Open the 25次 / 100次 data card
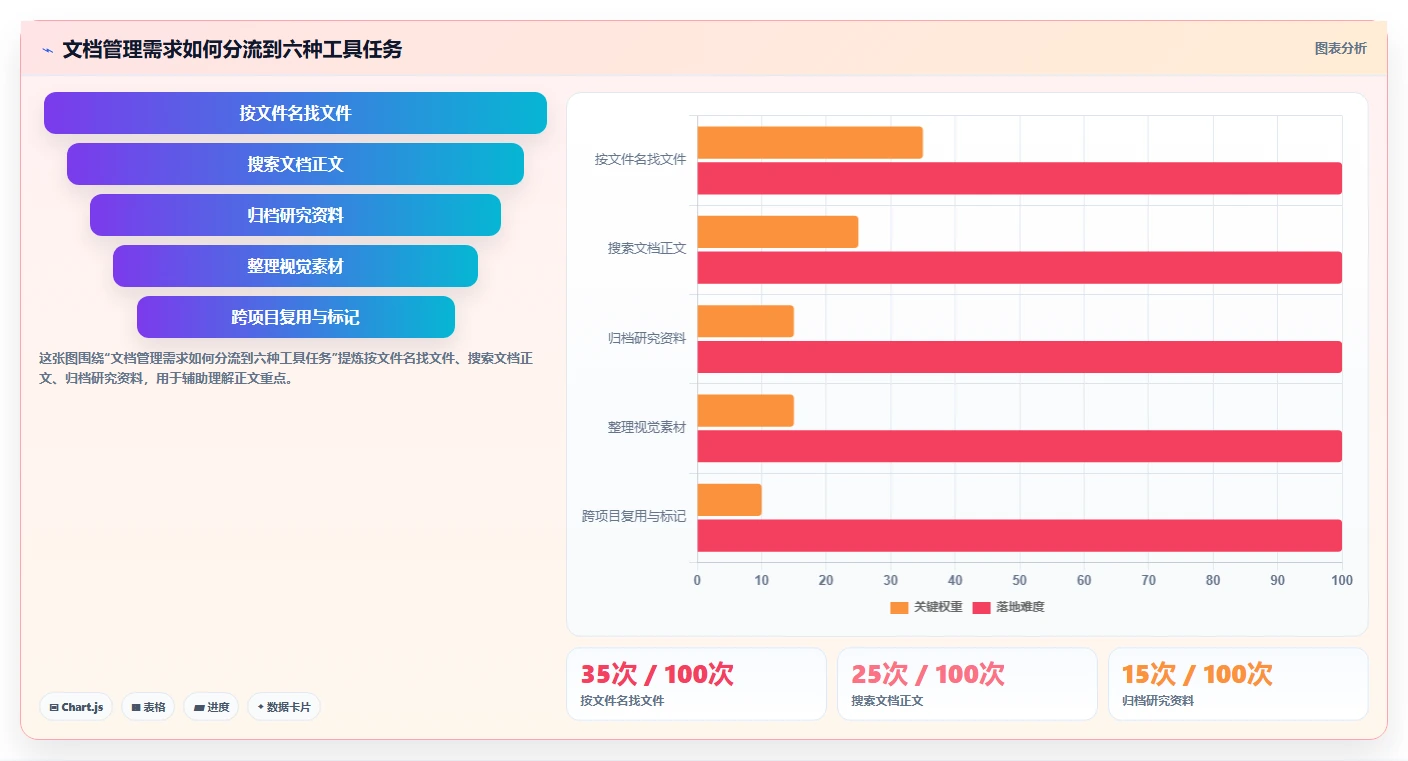The height and width of the screenshot is (761, 1408). [x=967, y=684]
